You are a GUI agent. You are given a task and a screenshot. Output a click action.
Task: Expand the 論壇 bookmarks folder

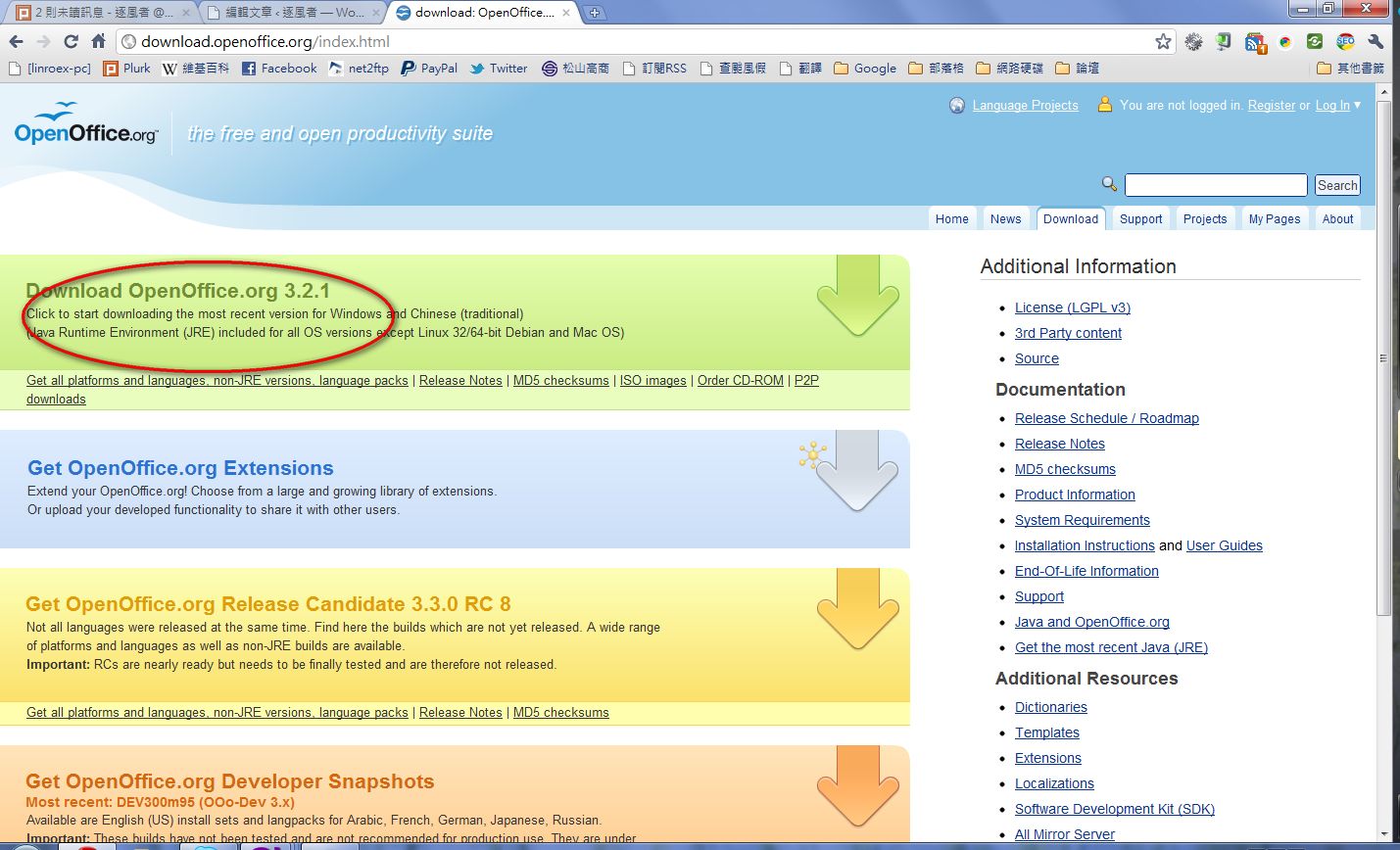click(1078, 69)
